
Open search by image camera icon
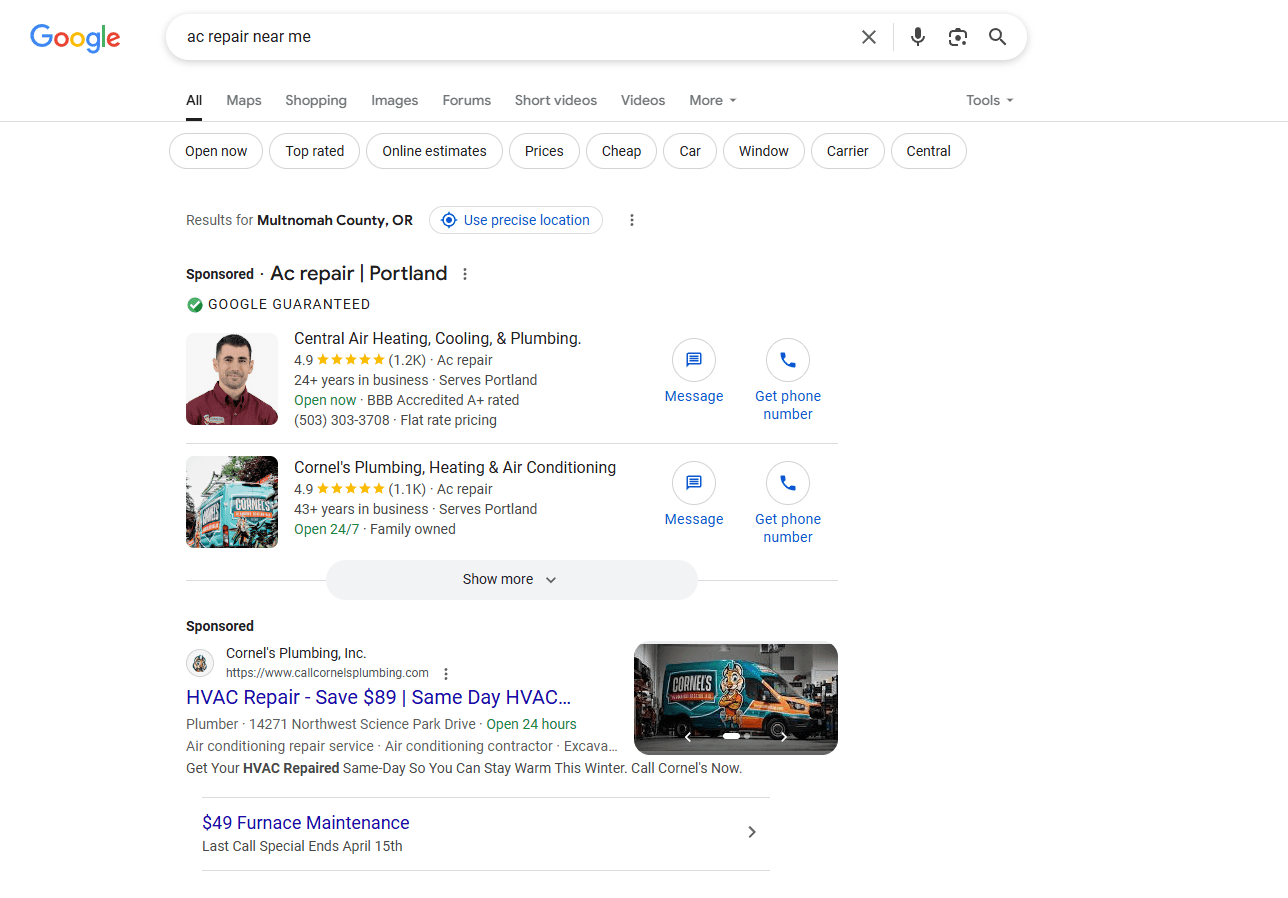(x=958, y=37)
